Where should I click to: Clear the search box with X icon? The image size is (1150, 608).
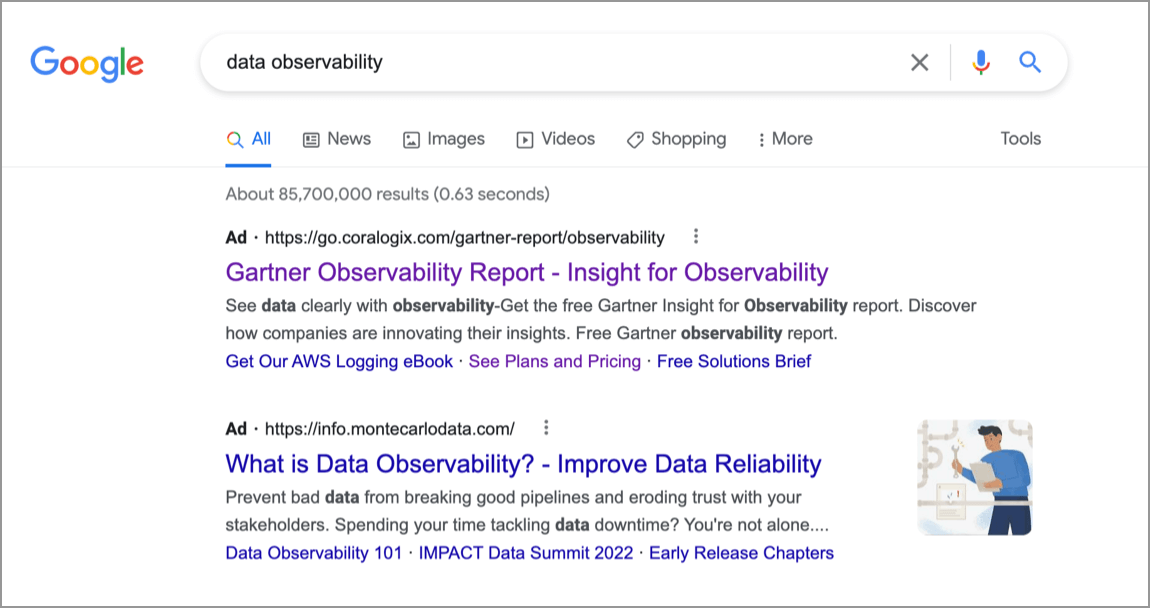(x=919, y=62)
